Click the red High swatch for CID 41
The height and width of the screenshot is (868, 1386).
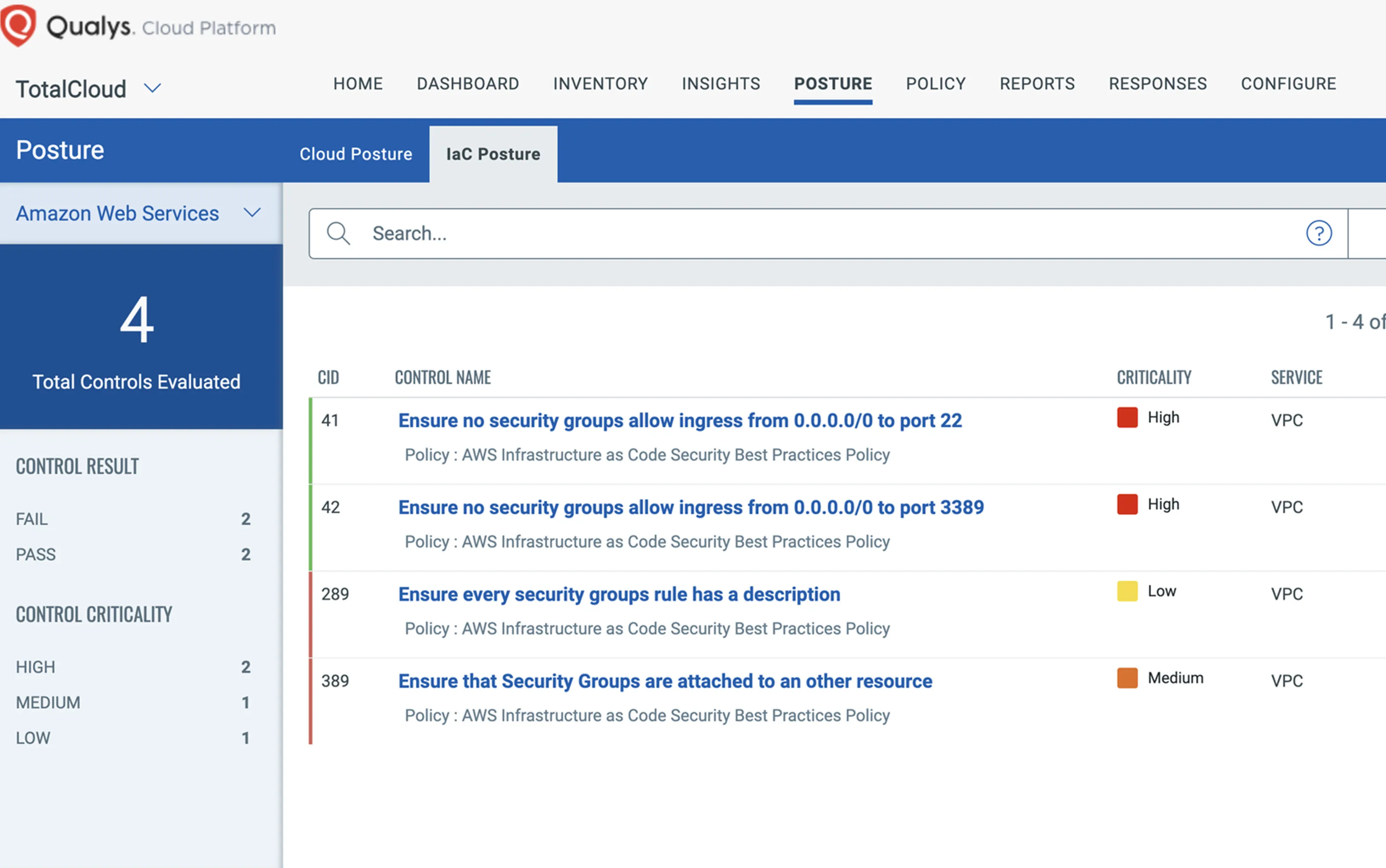pyautogui.click(x=1127, y=417)
